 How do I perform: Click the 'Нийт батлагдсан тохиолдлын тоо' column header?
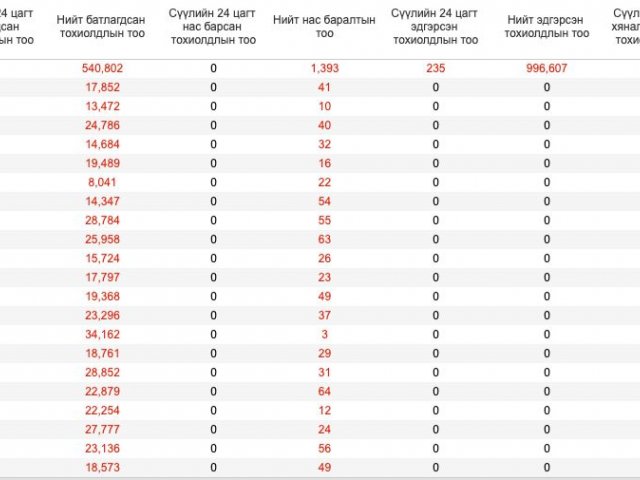[101, 27]
